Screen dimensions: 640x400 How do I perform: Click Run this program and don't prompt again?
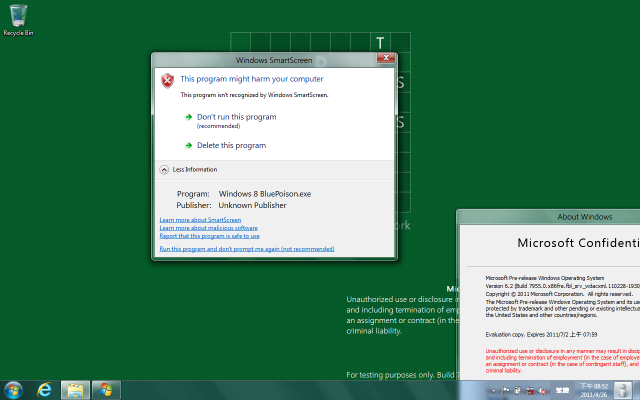(247, 249)
